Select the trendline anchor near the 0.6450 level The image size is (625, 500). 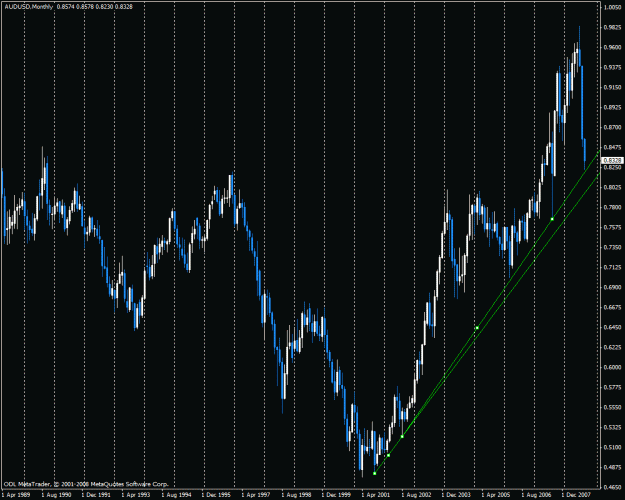477,328
